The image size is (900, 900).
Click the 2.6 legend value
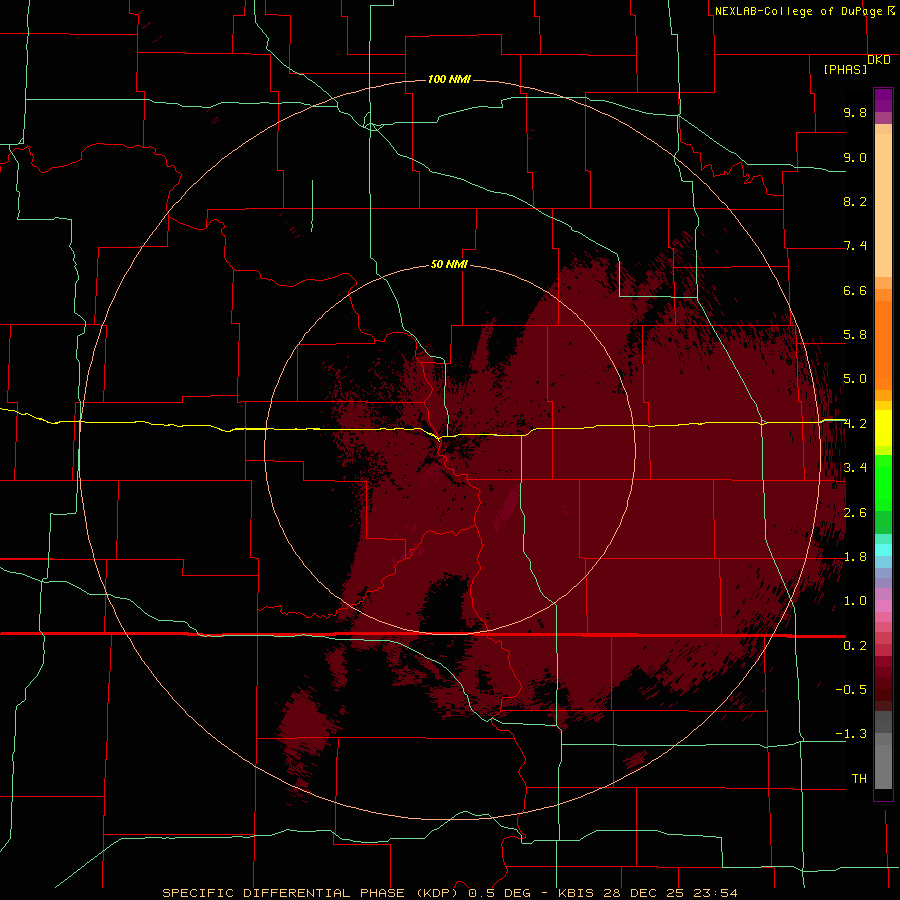(855, 512)
